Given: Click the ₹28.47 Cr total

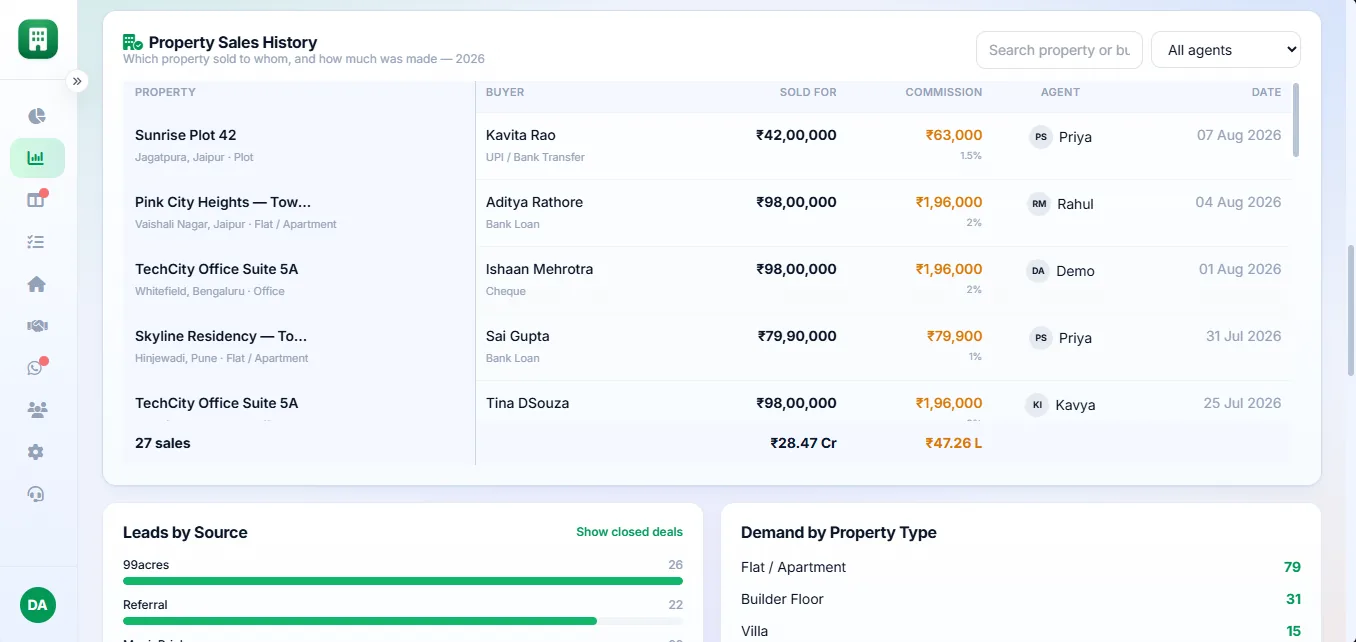Looking at the screenshot, I should pyautogui.click(x=803, y=443).
